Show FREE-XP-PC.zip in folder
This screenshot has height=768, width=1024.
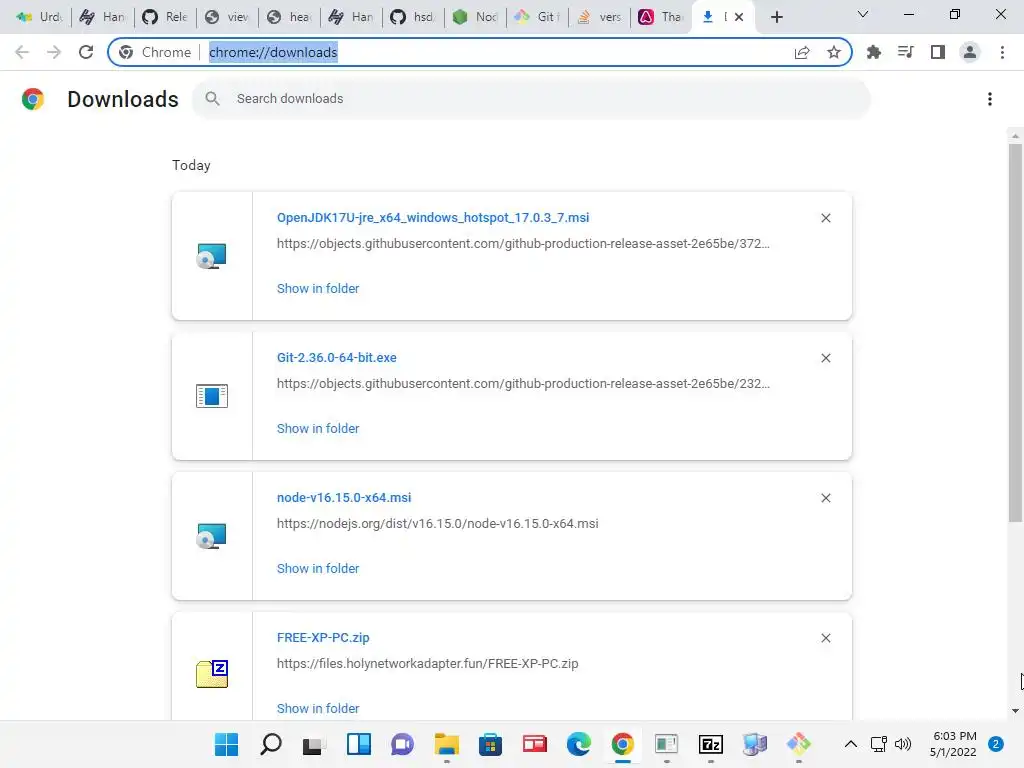click(x=318, y=709)
